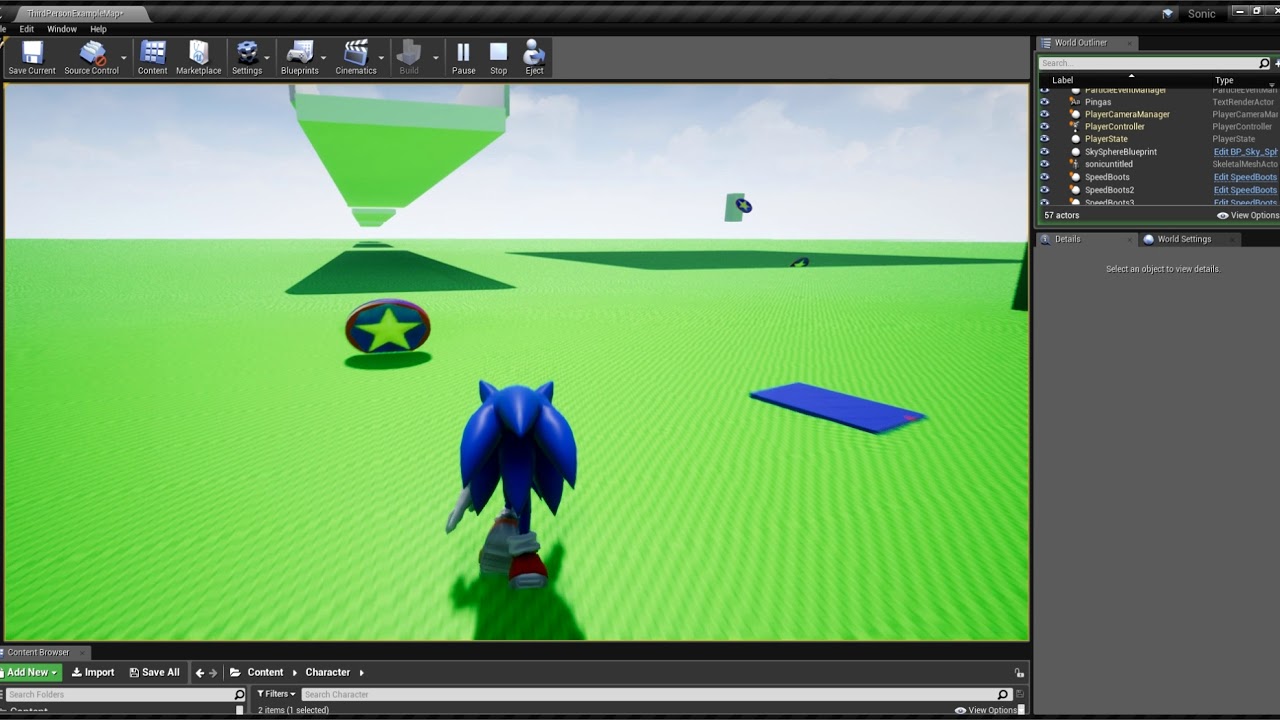Select the ThirdPersonExampleMap tab
Image resolution: width=1280 pixels, height=720 pixels.
pyautogui.click(x=77, y=14)
